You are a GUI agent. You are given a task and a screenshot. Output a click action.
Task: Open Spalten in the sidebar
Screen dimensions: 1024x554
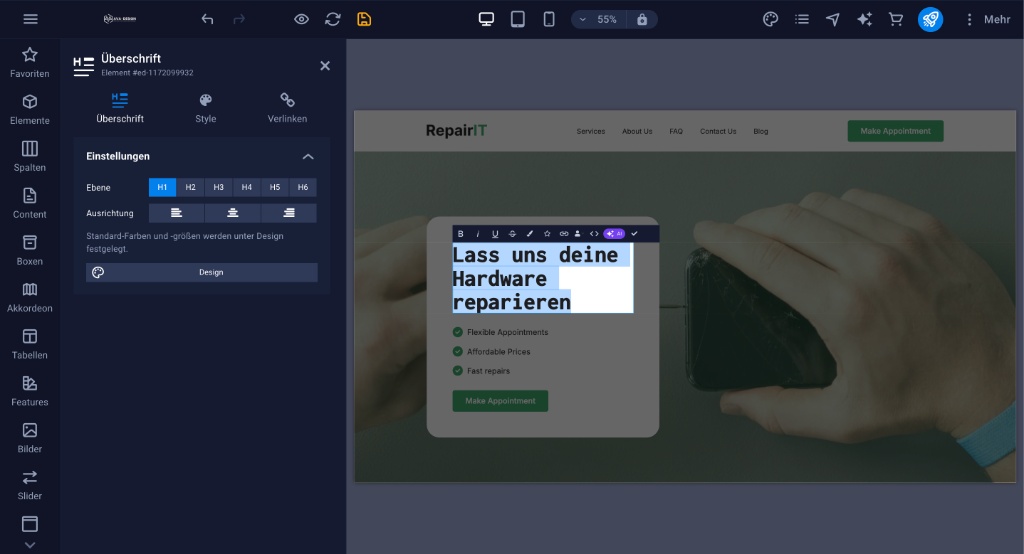point(29,157)
